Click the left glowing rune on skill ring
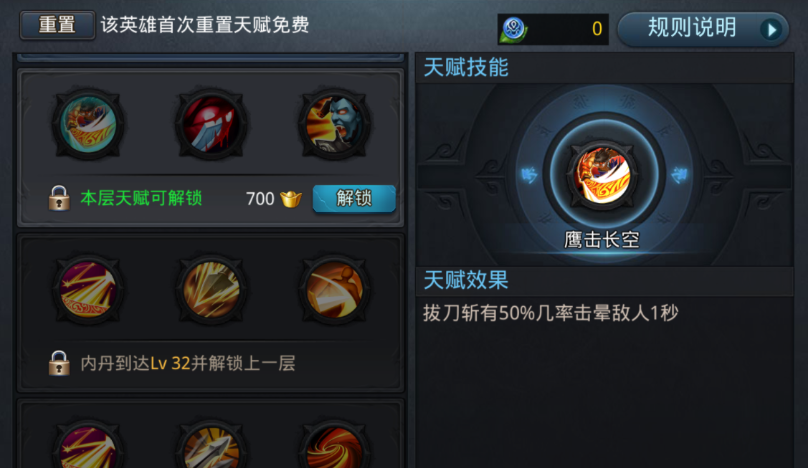The width and height of the screenshot is (808, 468). pos(529,175)
